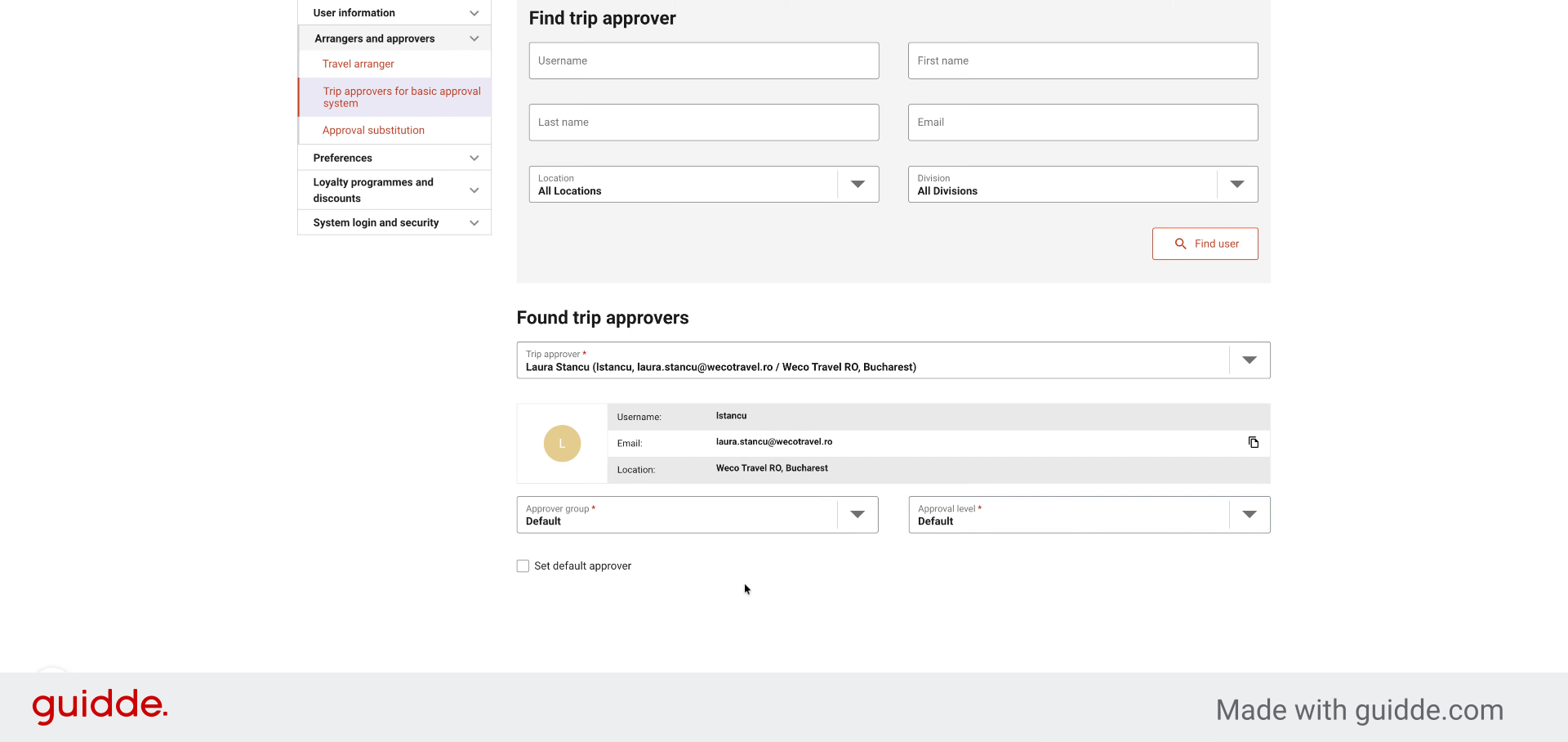Expand Loyalty programmes and discounts section

click(x=394, y=190)
